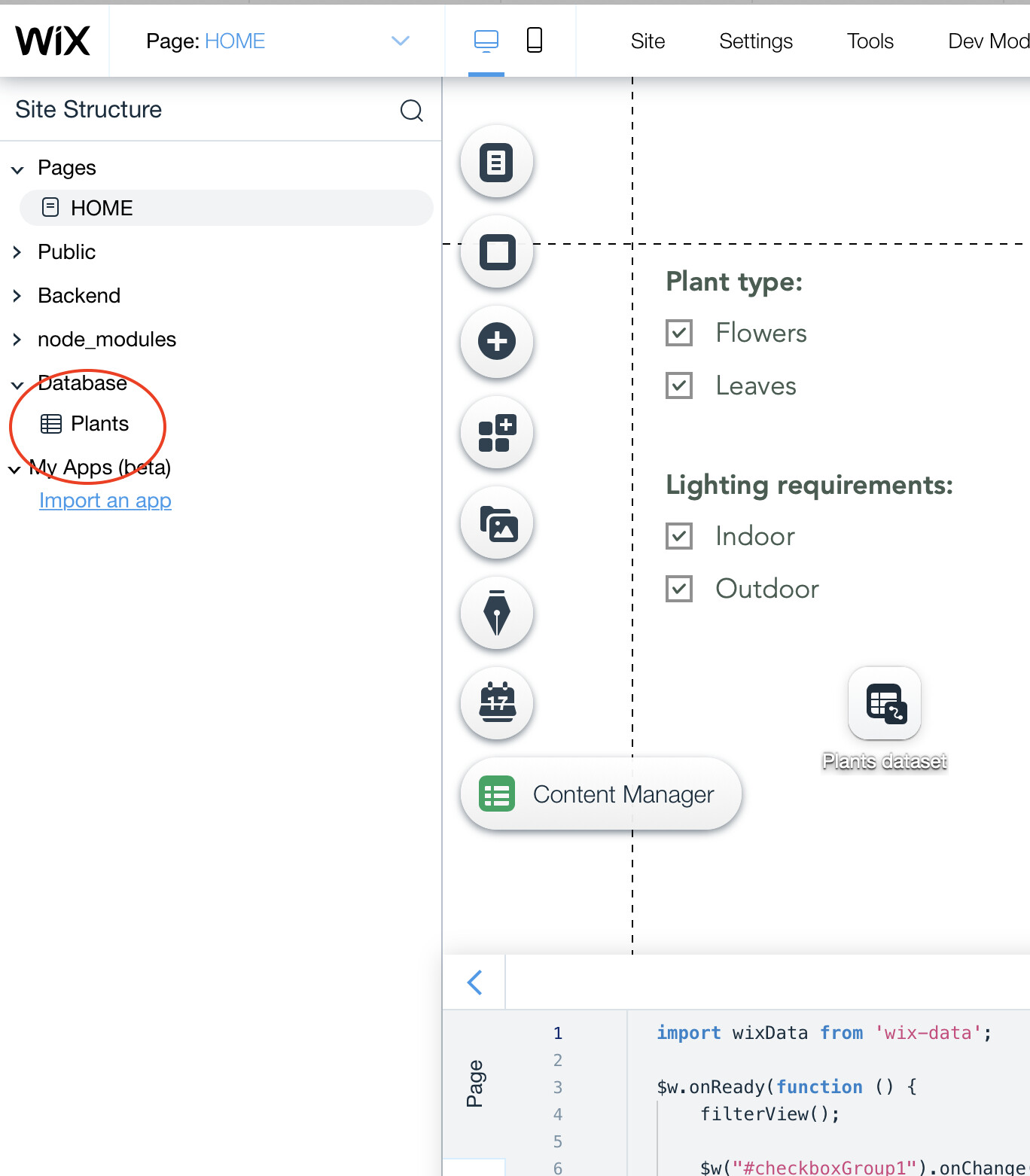The width and height of the screenshot is (1030, 1176).
Task: Collapse the Pages section
Action: click(x=17, y=169)
